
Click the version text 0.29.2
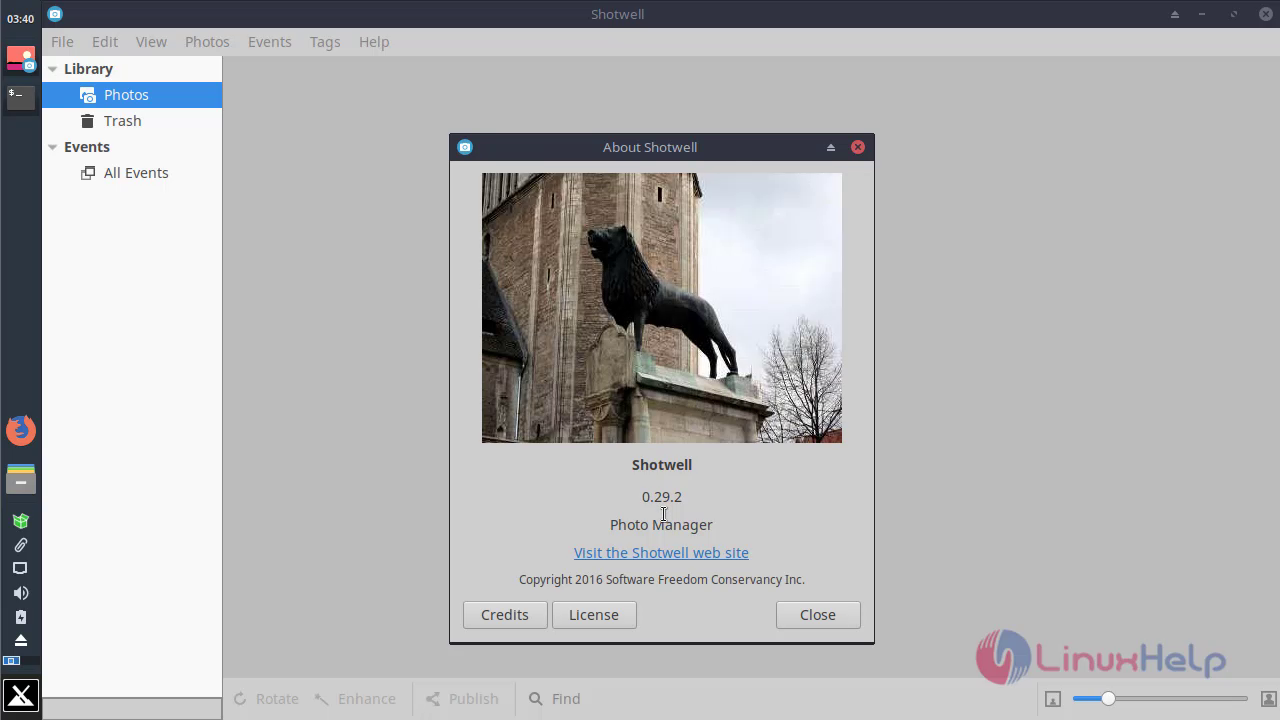click(x=661, y=497)
